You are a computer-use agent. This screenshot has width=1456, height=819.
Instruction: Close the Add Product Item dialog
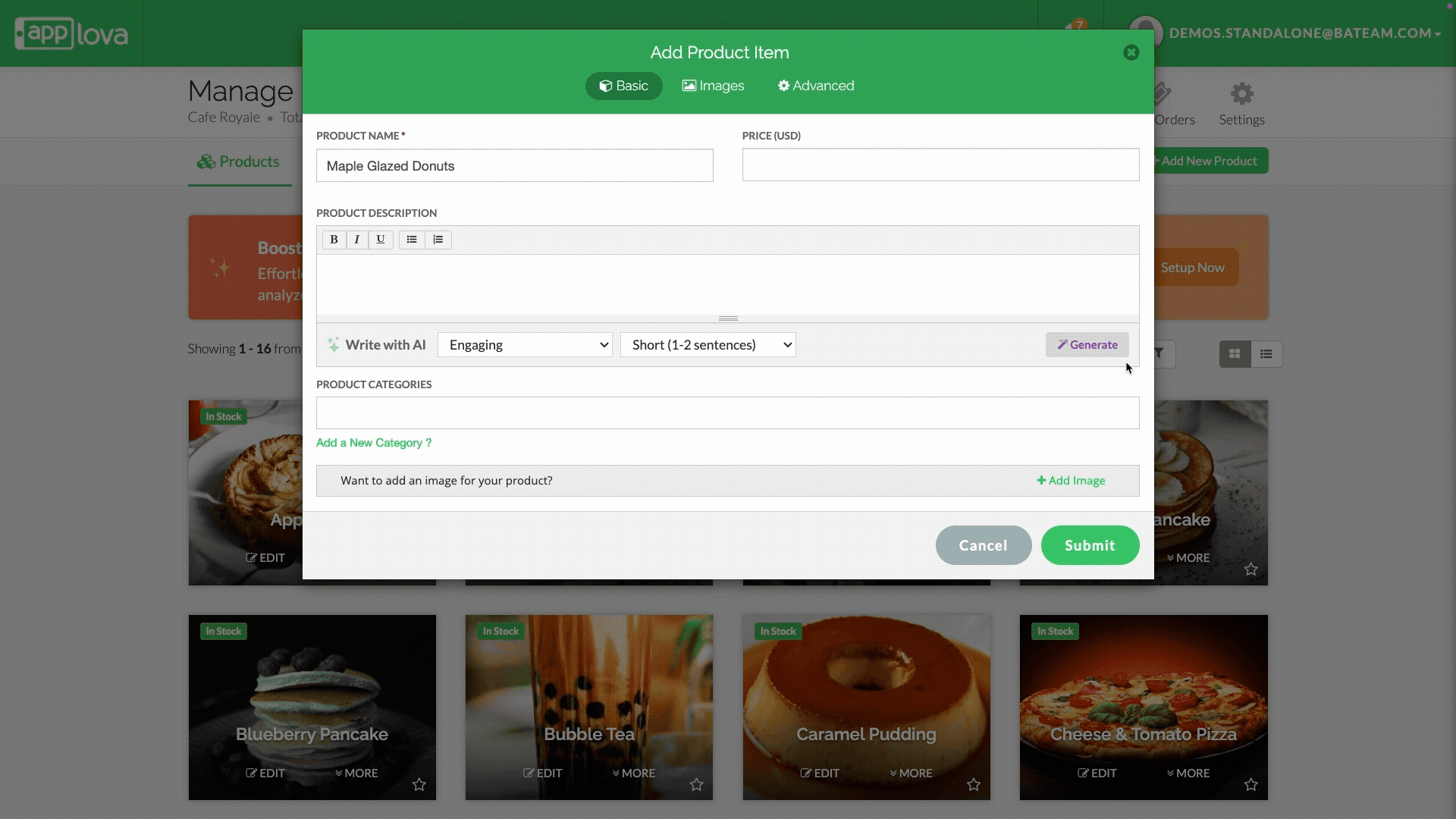pyautogui.click(x=1131, y=52)
